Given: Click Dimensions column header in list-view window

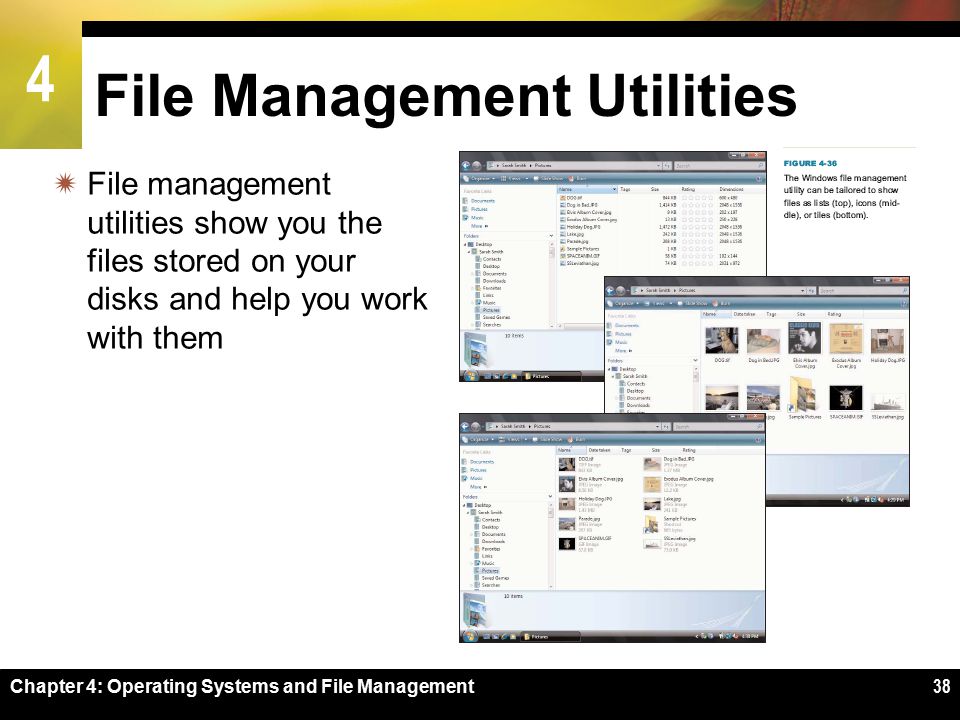Looking at the screenshot, I should [732, 190].
